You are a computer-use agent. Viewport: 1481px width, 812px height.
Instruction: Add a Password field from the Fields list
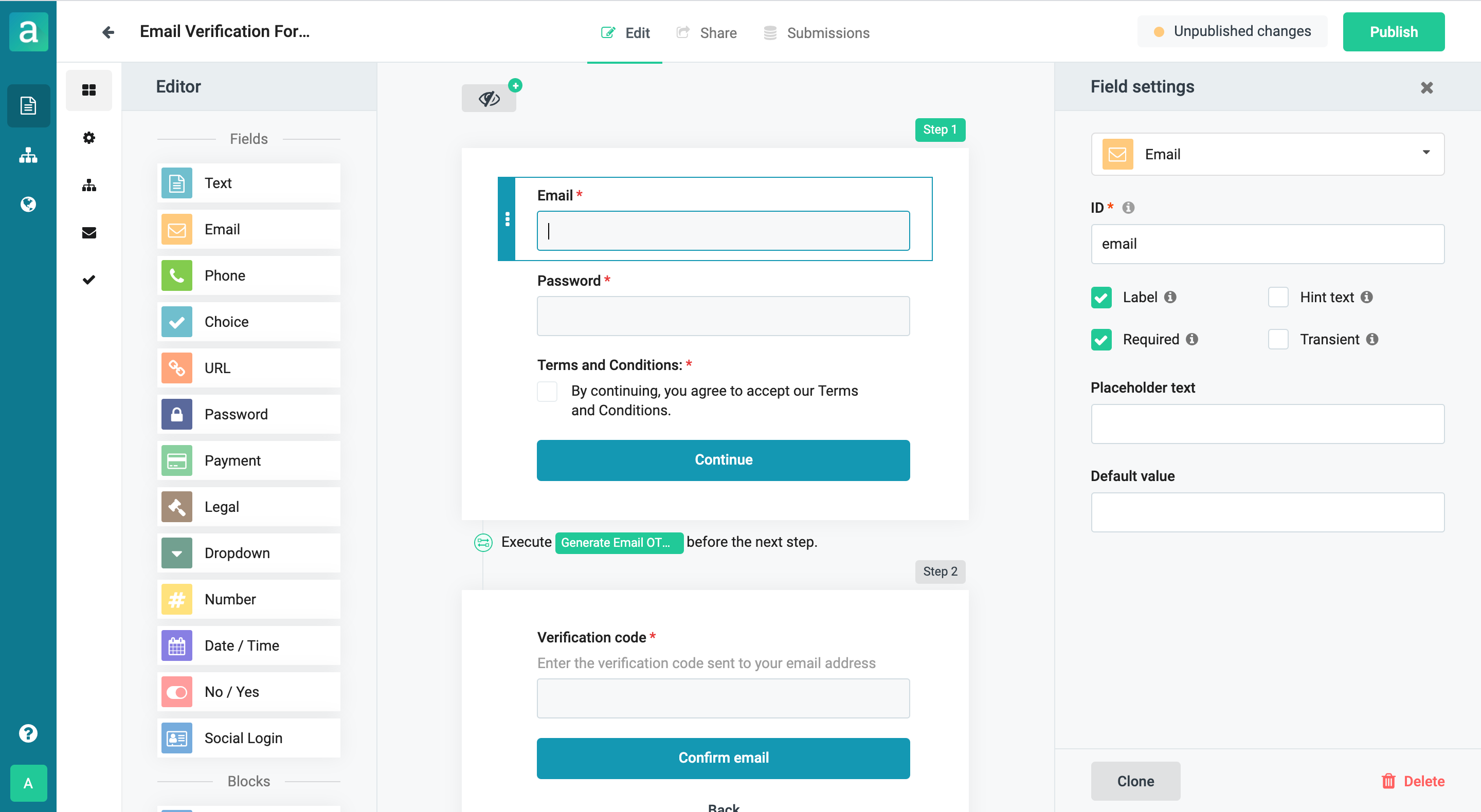click(249, 414)
